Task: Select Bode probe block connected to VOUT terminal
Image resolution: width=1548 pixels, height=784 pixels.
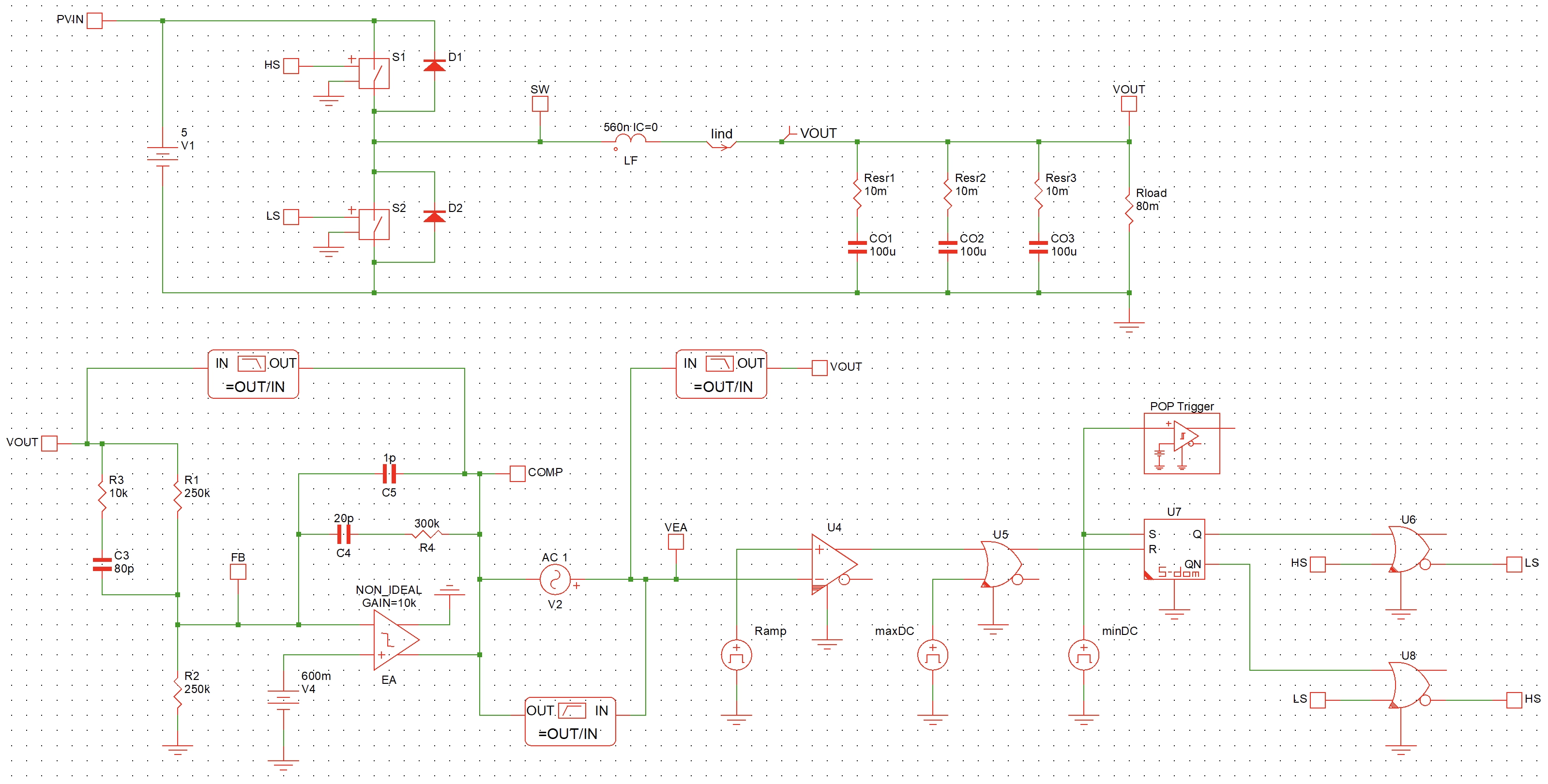Action: (x=721, y=374)
